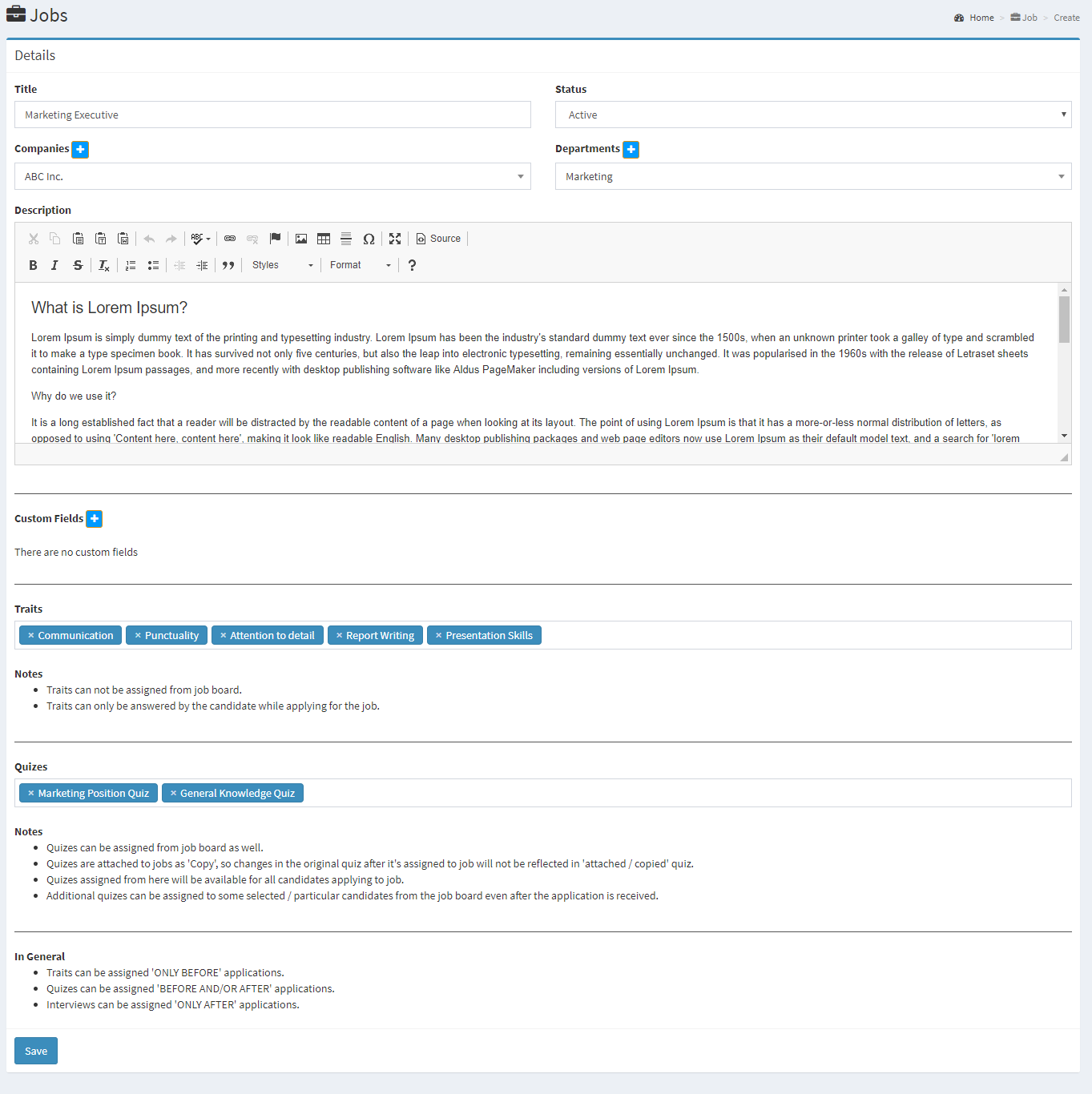Open the Companies dropdown showing ABC Inc.

pos(272,176)
